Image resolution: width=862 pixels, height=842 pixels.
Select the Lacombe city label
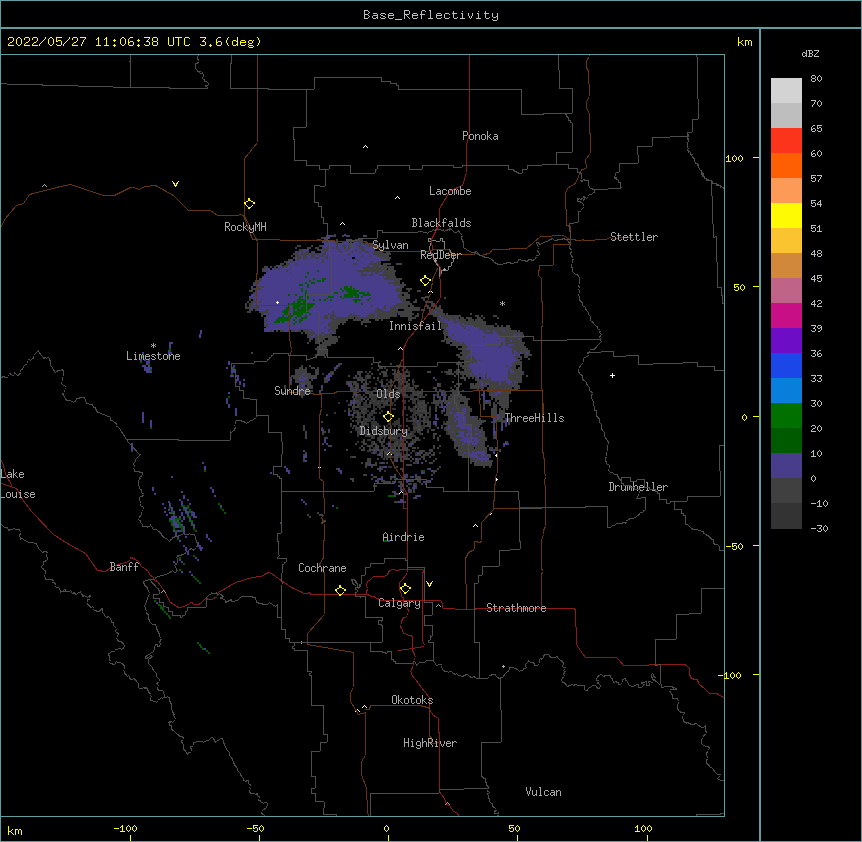coord(450,191)
